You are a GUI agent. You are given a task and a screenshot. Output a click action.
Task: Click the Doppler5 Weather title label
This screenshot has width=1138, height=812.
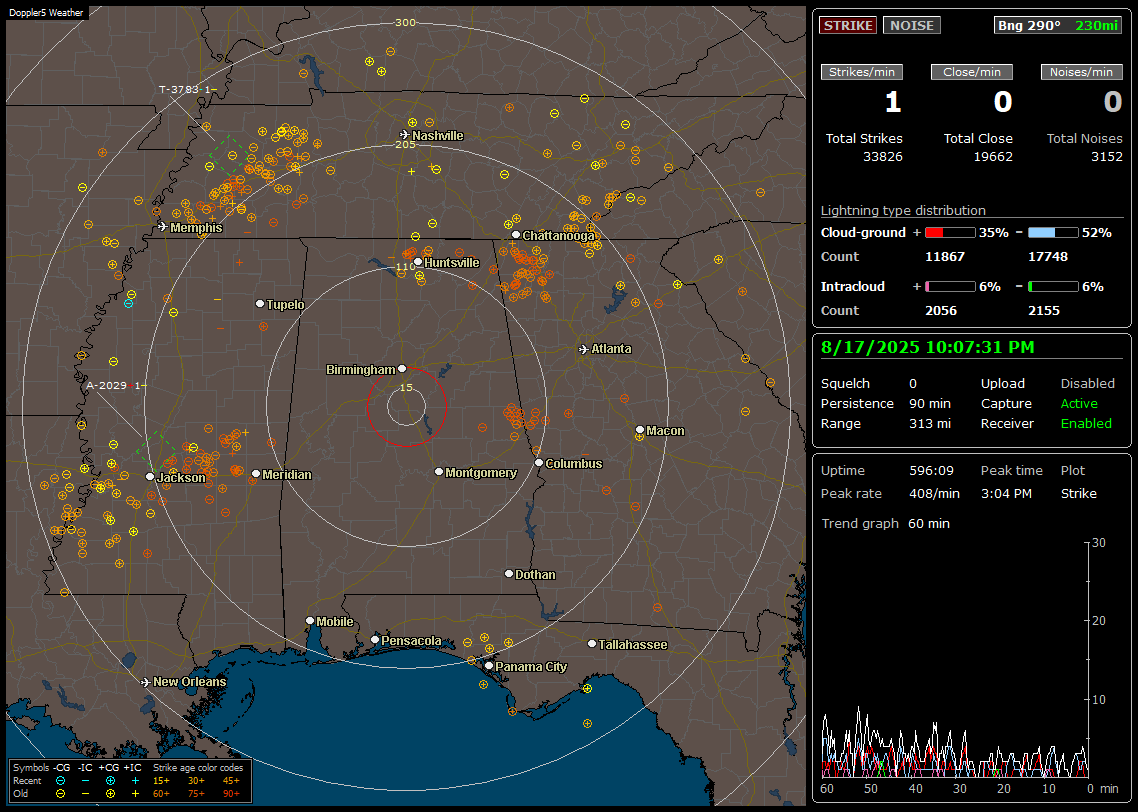click(46, 12)
